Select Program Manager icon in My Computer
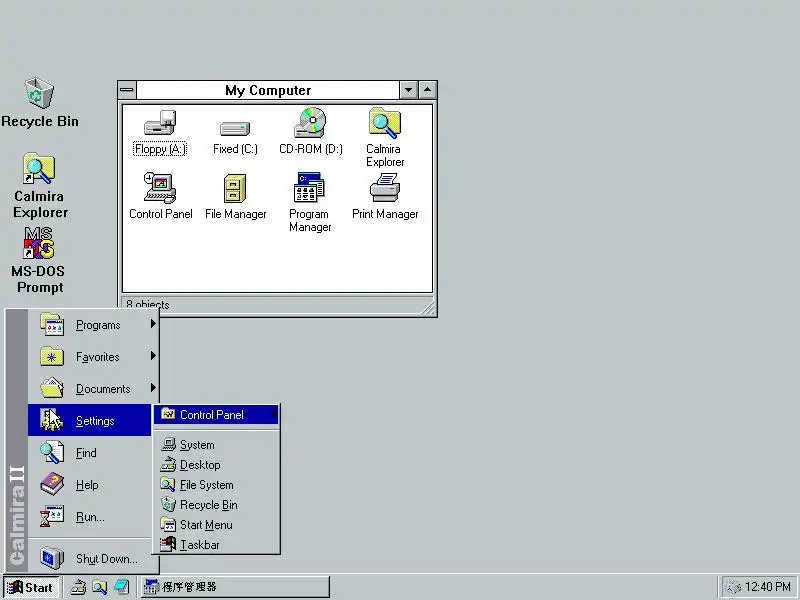Image resolution: width=800 pixels, height=600 pixels. 310,203
